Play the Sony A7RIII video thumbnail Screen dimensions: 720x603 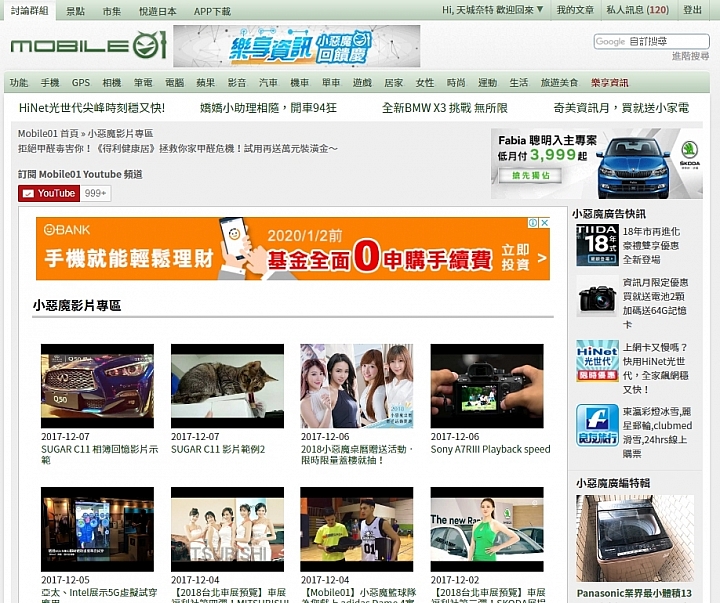pos(487,386)
